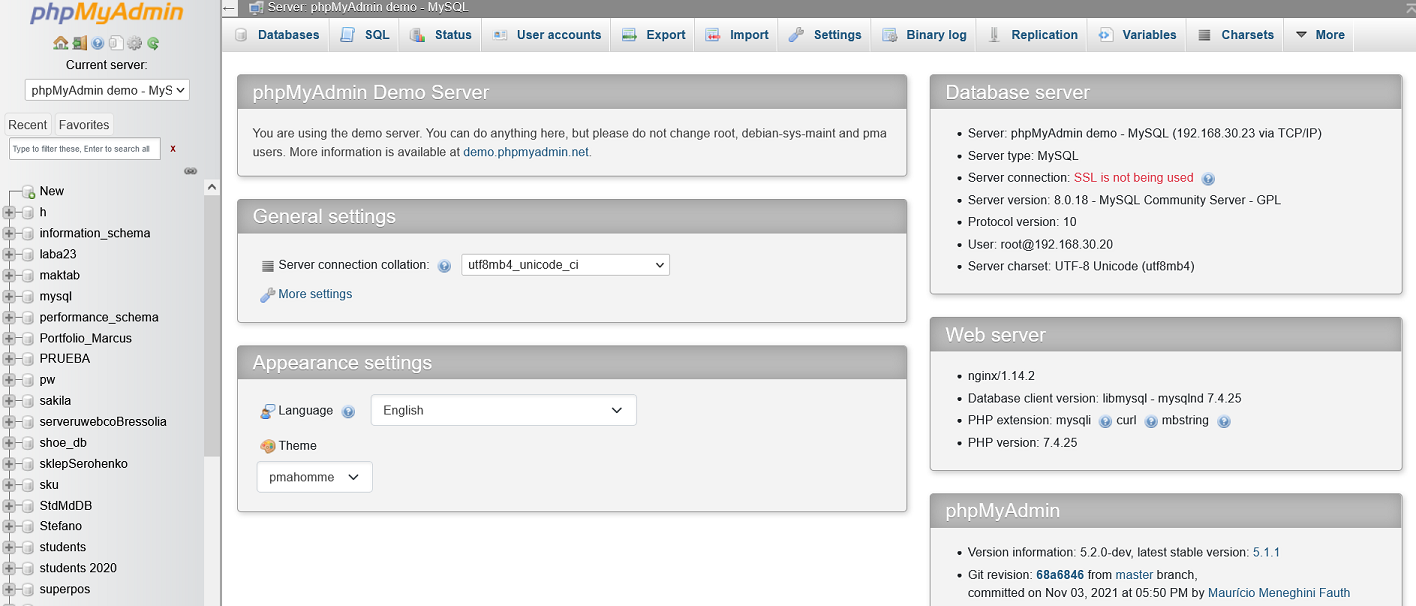This screenshot has width=1416, height=606.
Task: Open the Variables tab
Action: [1137, 34]
